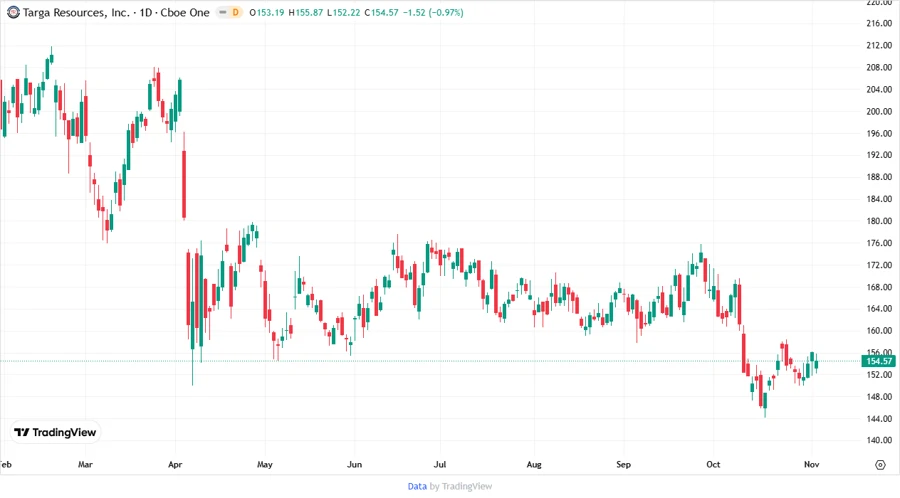Click the green 154.57 current price label
This screenshot has height=498, width=900.
point(878,361)
